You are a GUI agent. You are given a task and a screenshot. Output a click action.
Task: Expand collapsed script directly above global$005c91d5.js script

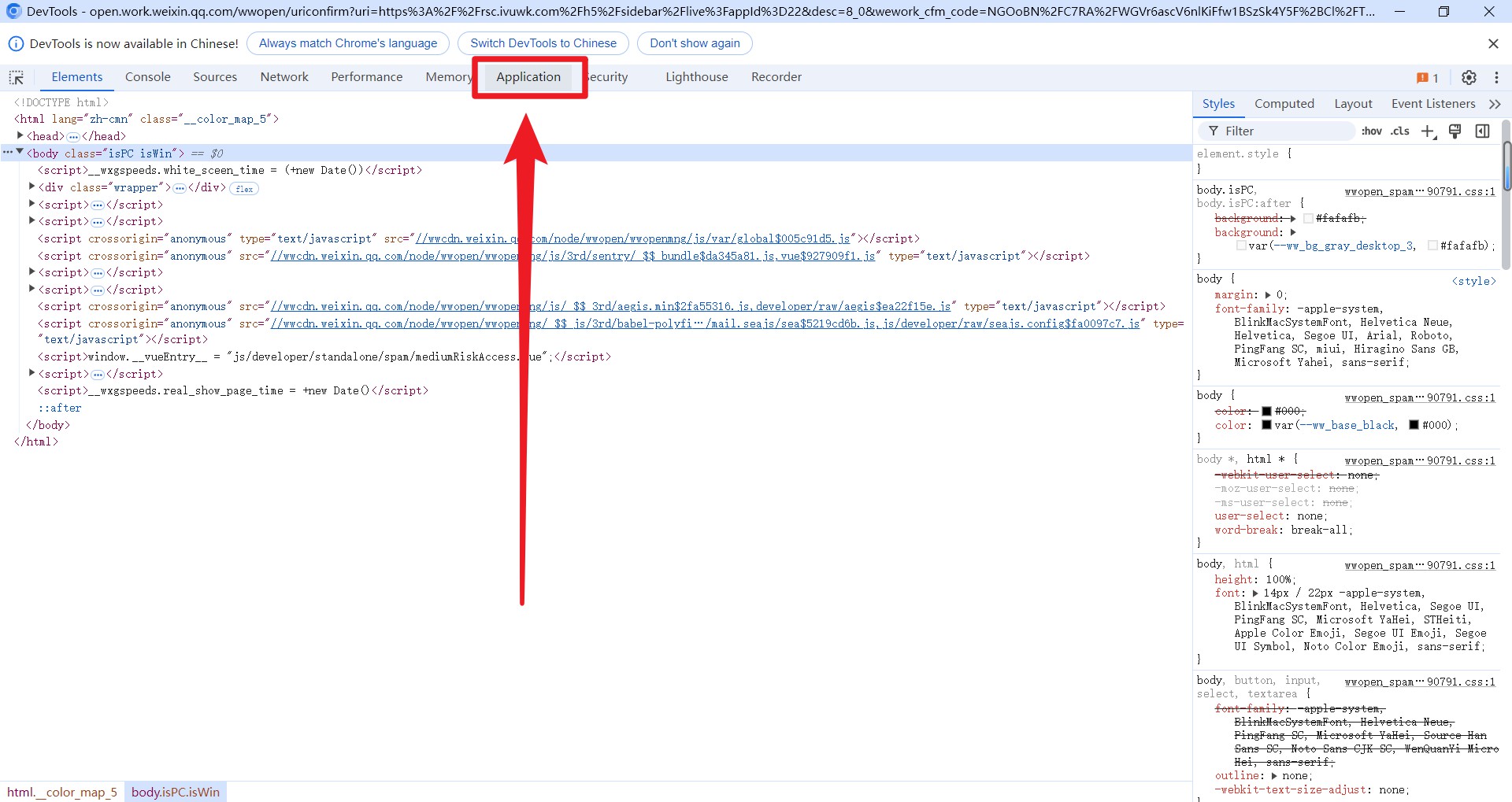click(x=32, y=220)
